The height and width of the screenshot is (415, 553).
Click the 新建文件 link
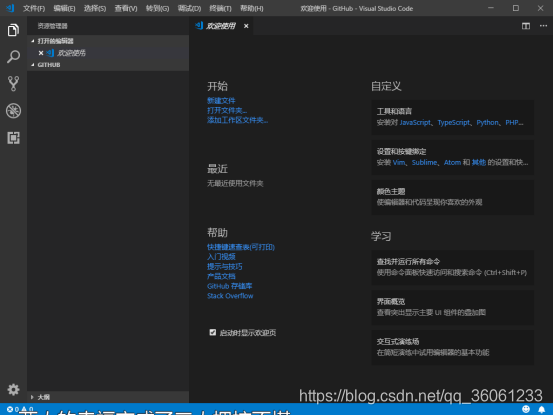pos(221,101)
